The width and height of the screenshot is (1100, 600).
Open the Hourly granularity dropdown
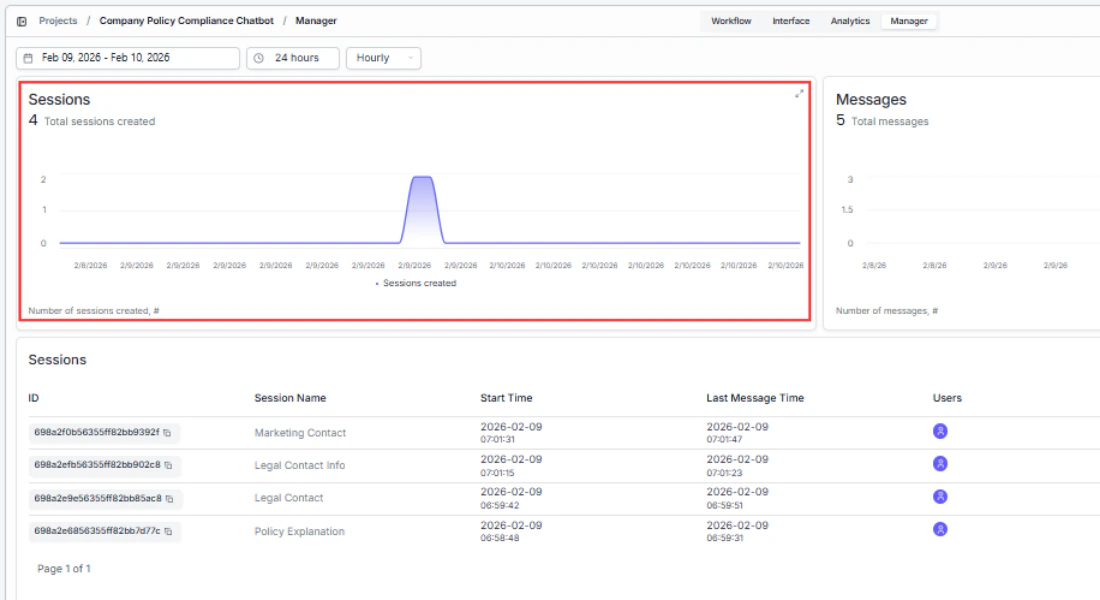384,58
